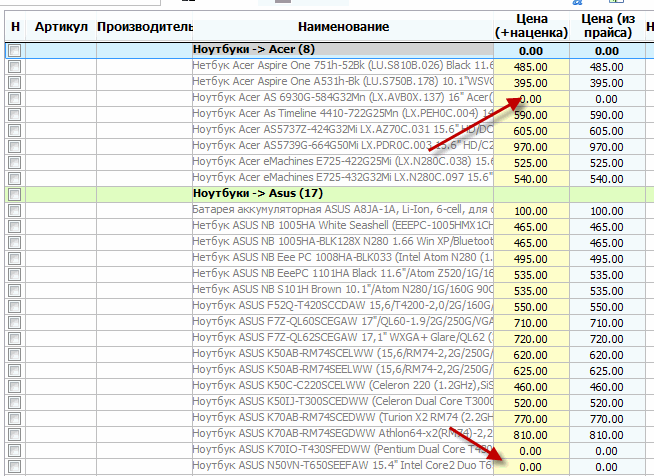This screenshot has height=476, width=654.
Task: Tick the checkbox for group Ноутбуки -> Asus (17)
Action: [15, 194]
